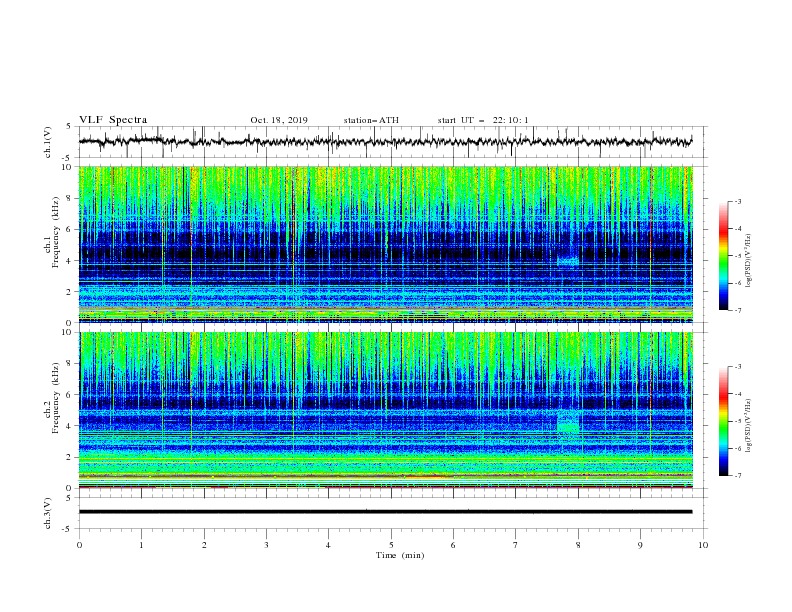Viewport: 792px width, 612px height.
Task: Click the time axis tick label "10"
Action: [x=703, y=545]
